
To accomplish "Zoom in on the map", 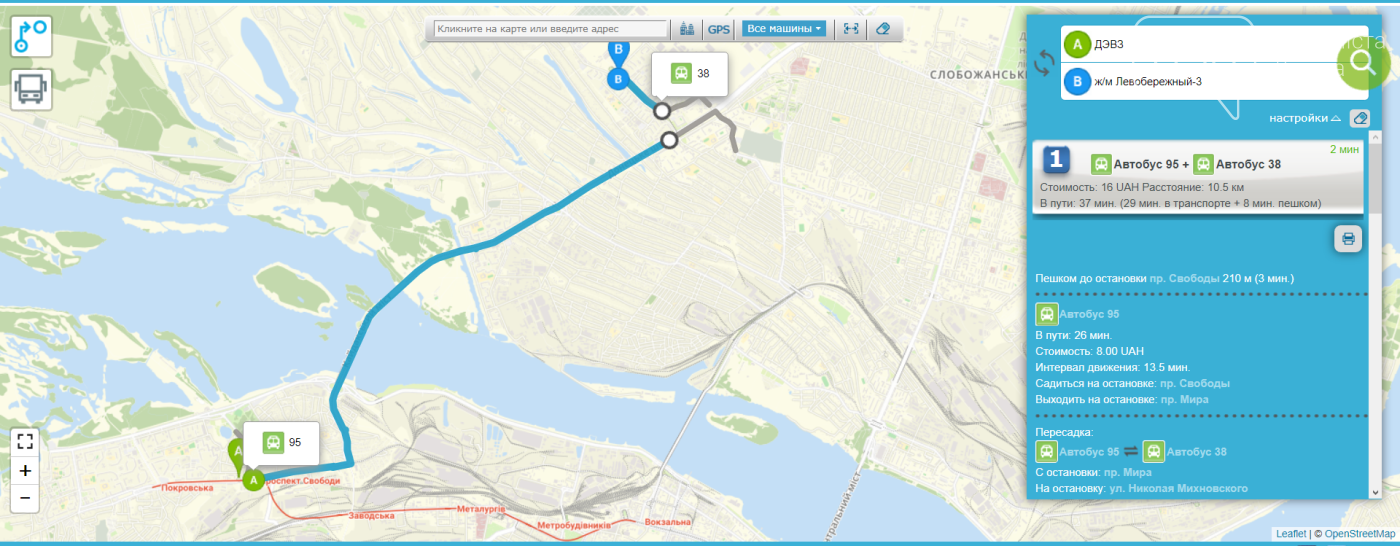I will point(25,470).
